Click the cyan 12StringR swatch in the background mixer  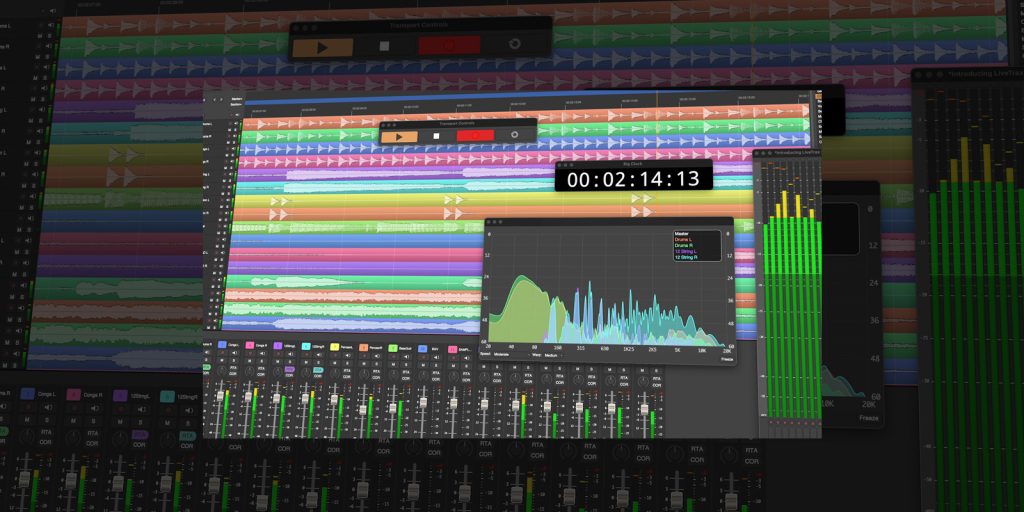[x=167, y=396]
